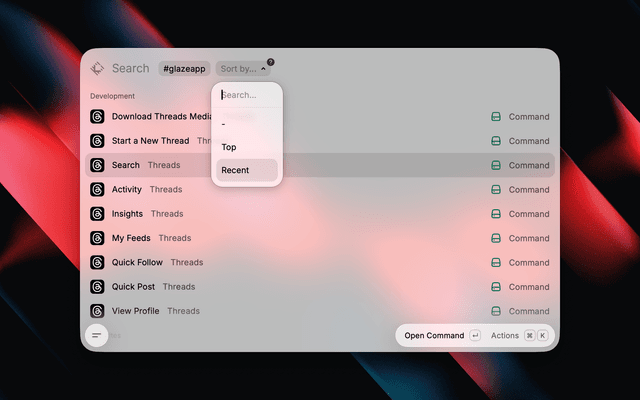The image size is (640, 400).
Task: Click the Threads icon next to Insights
Action: click(97, 214)
